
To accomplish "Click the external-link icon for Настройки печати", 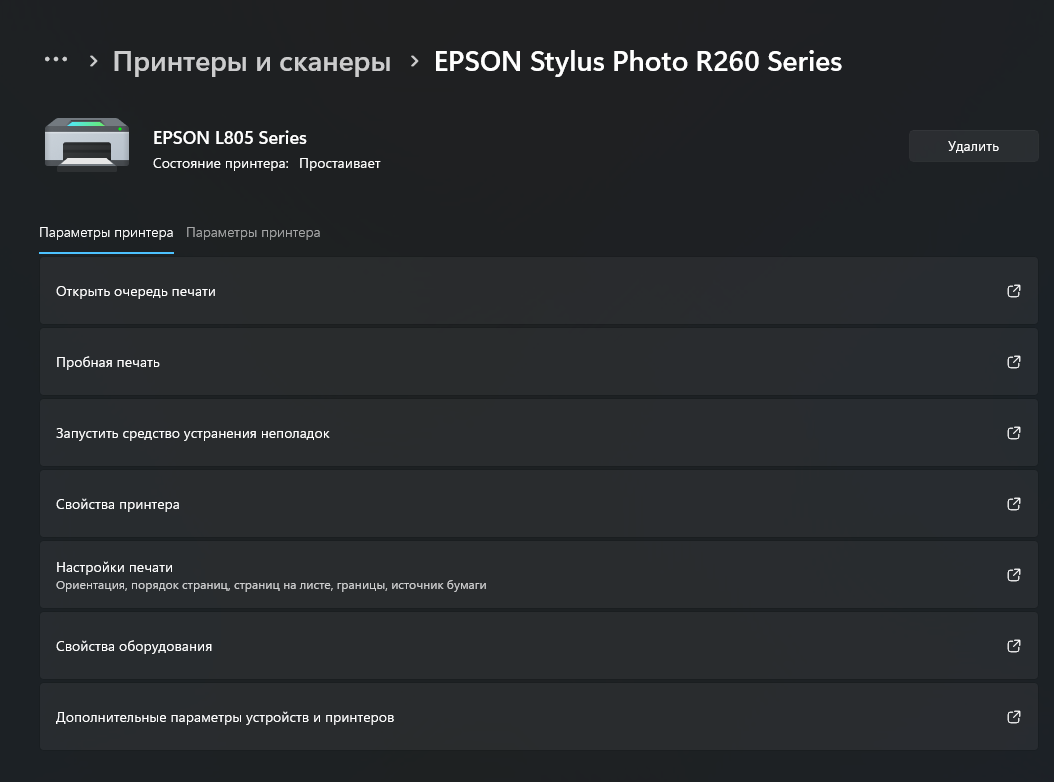I will coord(1014,575).
